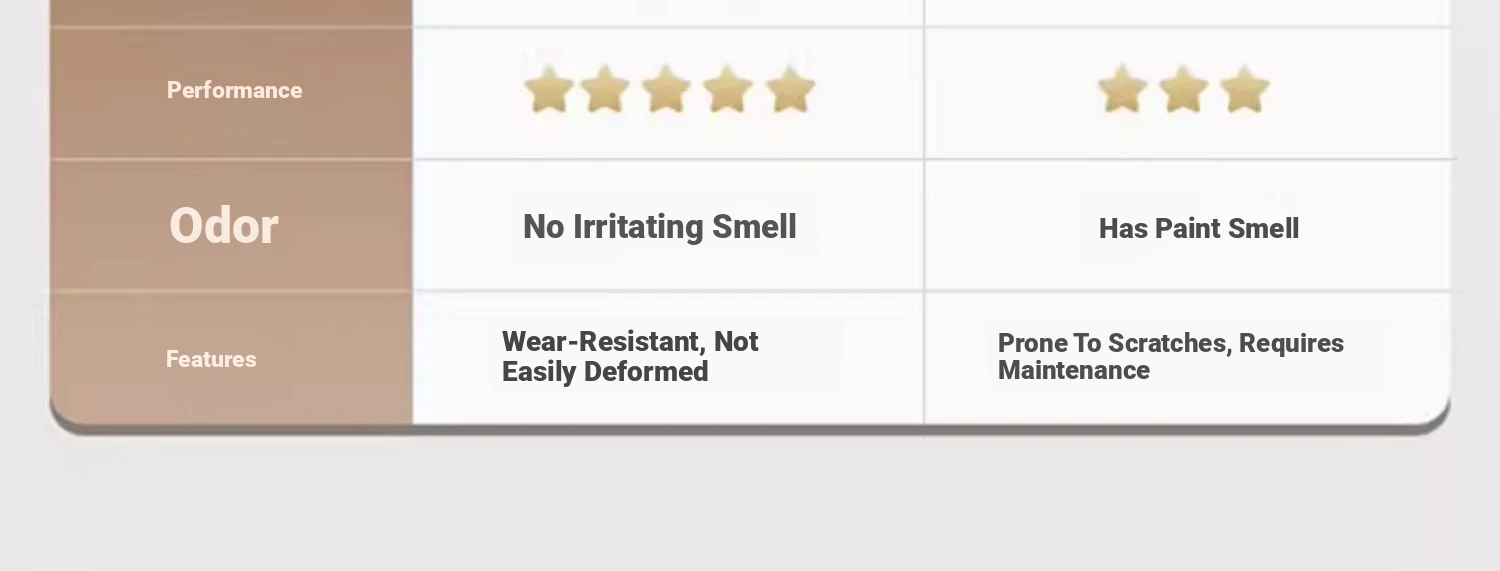Click the Has Paint Smell text
This screenshot has height=571, width=1500.
[x=1199, y=229]
